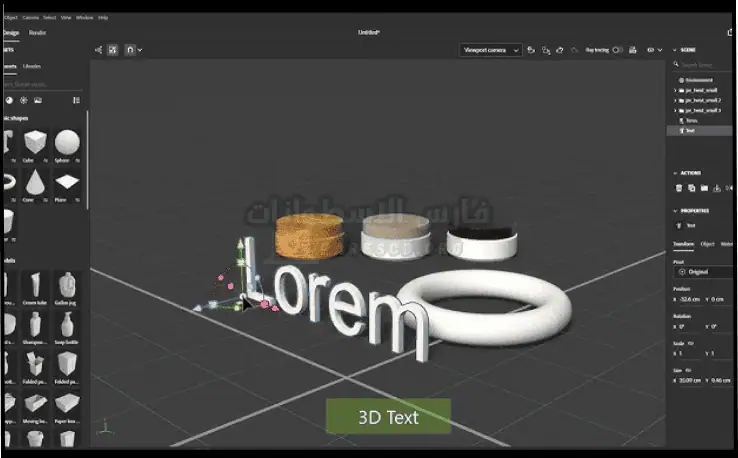Open the eye visibility options dropdown

pos(654,49)
